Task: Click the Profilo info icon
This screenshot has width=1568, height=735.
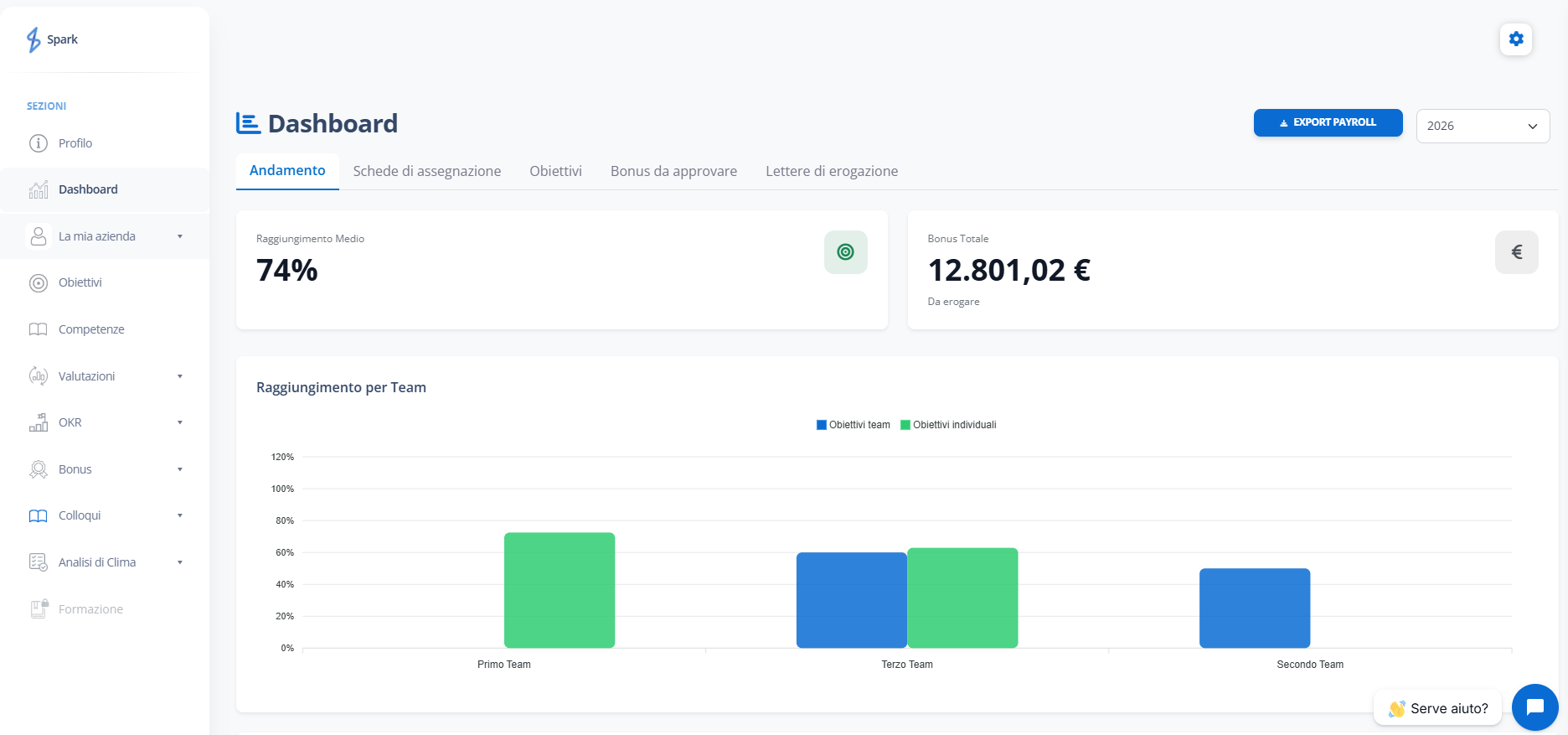Action: tap(39, 143)
